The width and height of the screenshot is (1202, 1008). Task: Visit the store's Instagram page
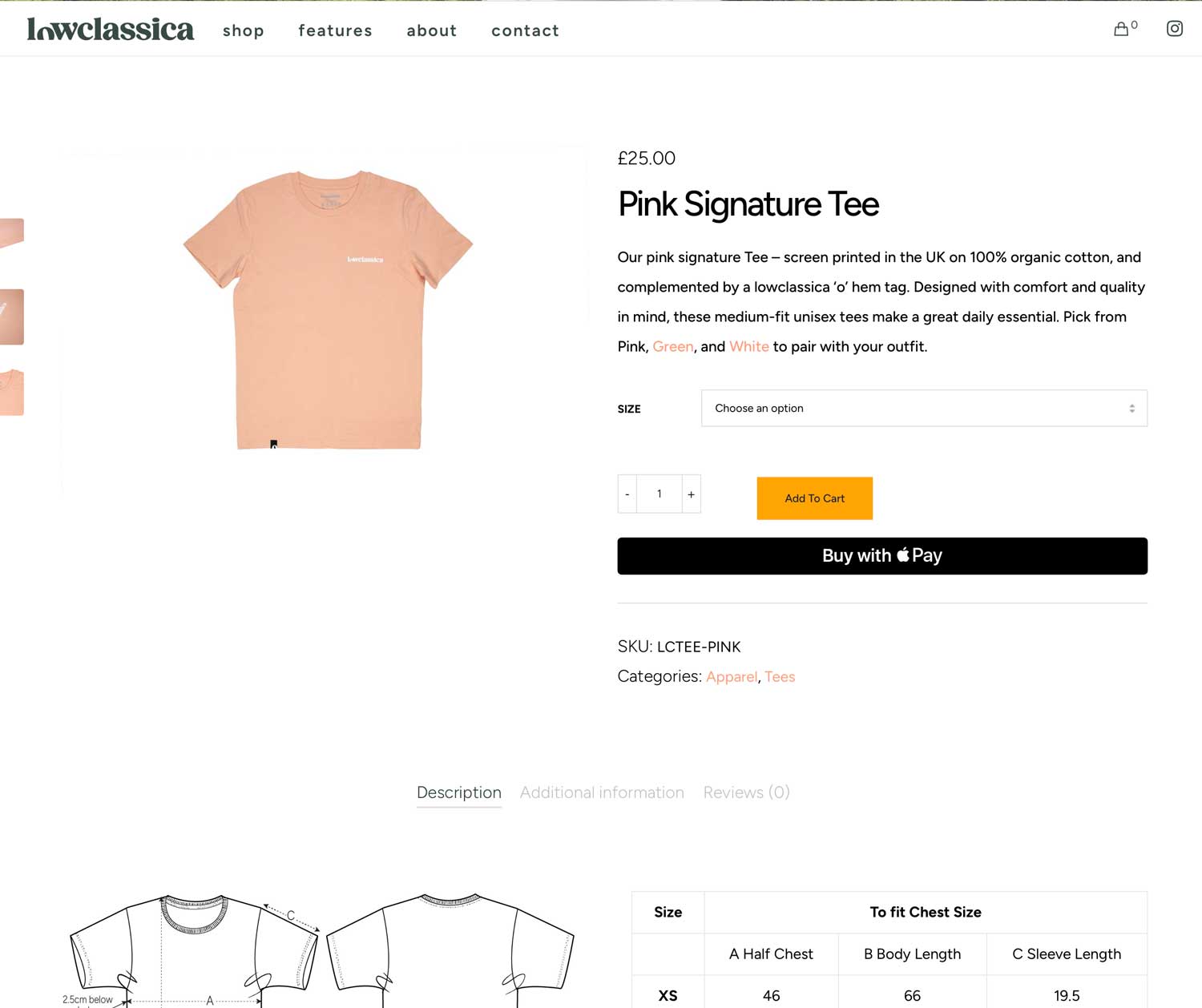click(1175, 28)
